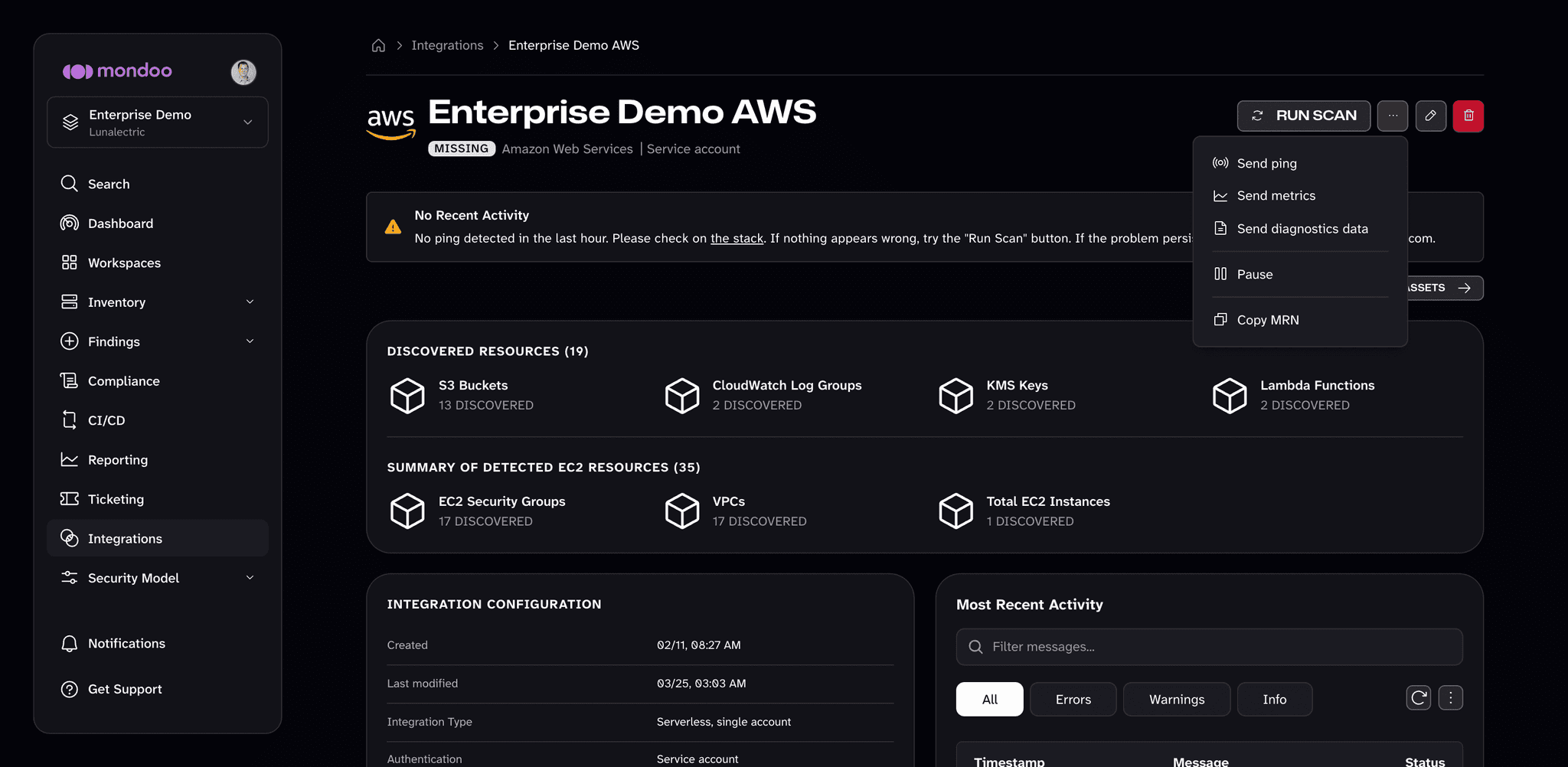
Task: Click the red trash delete icon
Action: click(x=1468, y=116)
